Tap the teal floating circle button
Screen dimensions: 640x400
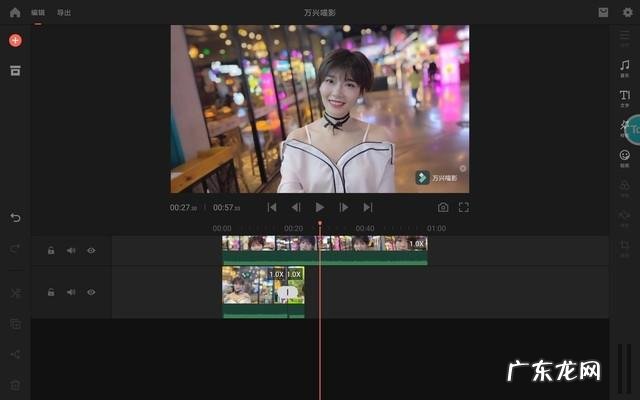(x=633, y=130)
